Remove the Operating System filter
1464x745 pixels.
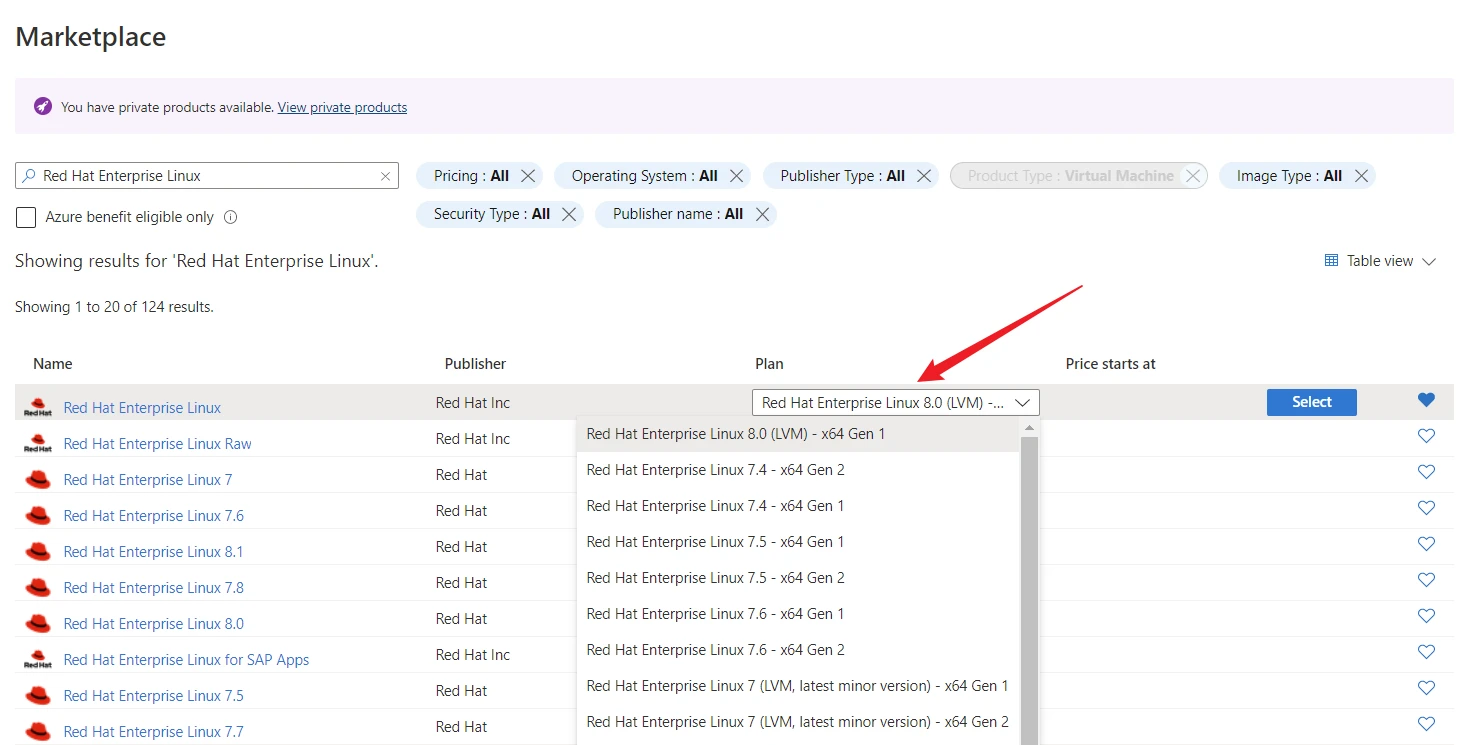(737, 176)
